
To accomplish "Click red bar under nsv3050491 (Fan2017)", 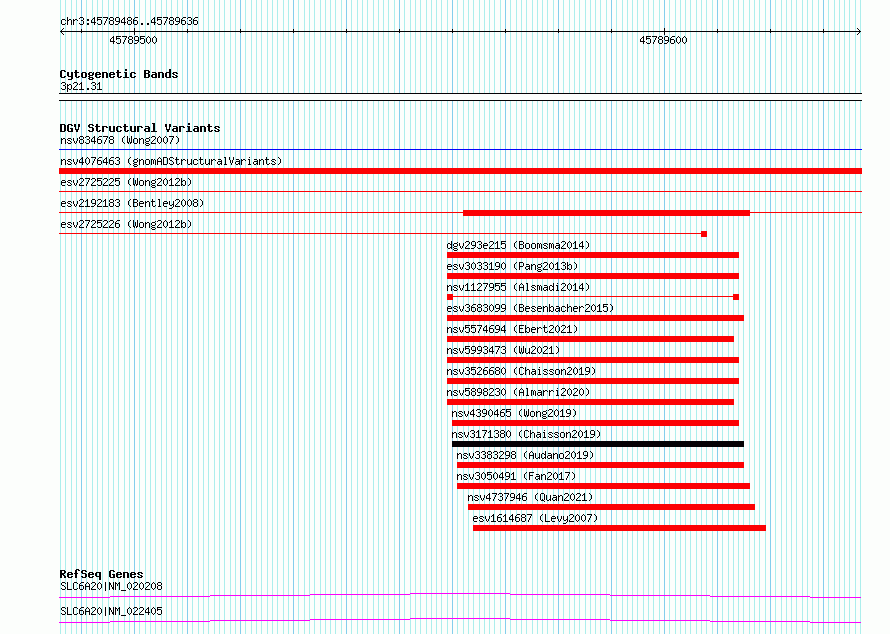I will coord(603,486).
